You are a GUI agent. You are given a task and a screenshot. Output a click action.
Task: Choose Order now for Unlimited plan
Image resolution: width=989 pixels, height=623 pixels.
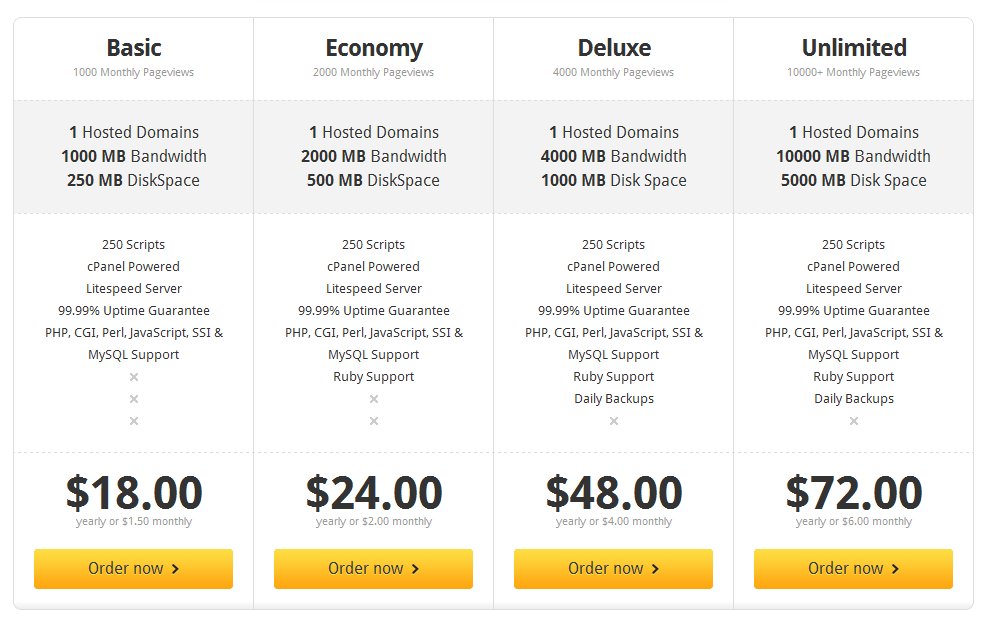click(x=853, y=568)
